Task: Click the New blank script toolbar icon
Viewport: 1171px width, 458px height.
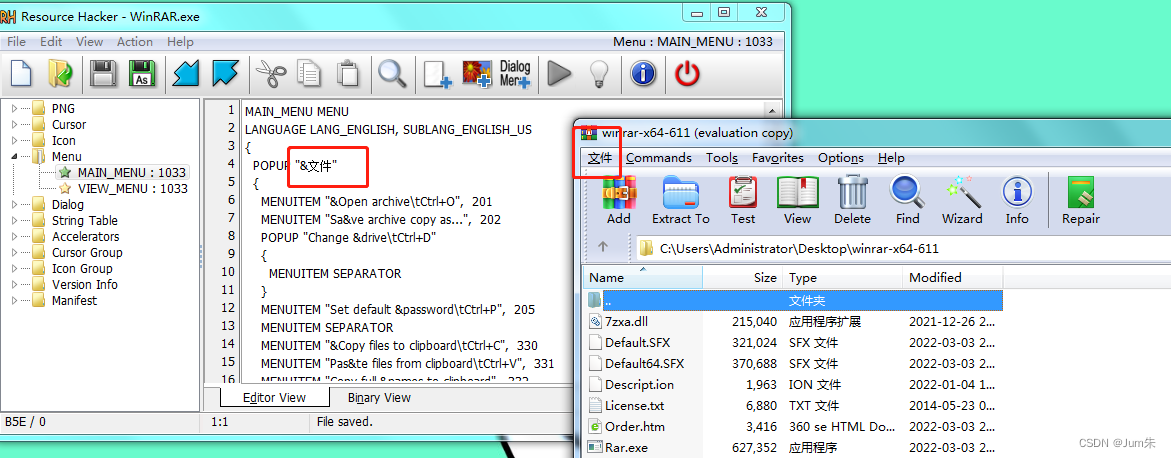Action: (x=21, y=74)
